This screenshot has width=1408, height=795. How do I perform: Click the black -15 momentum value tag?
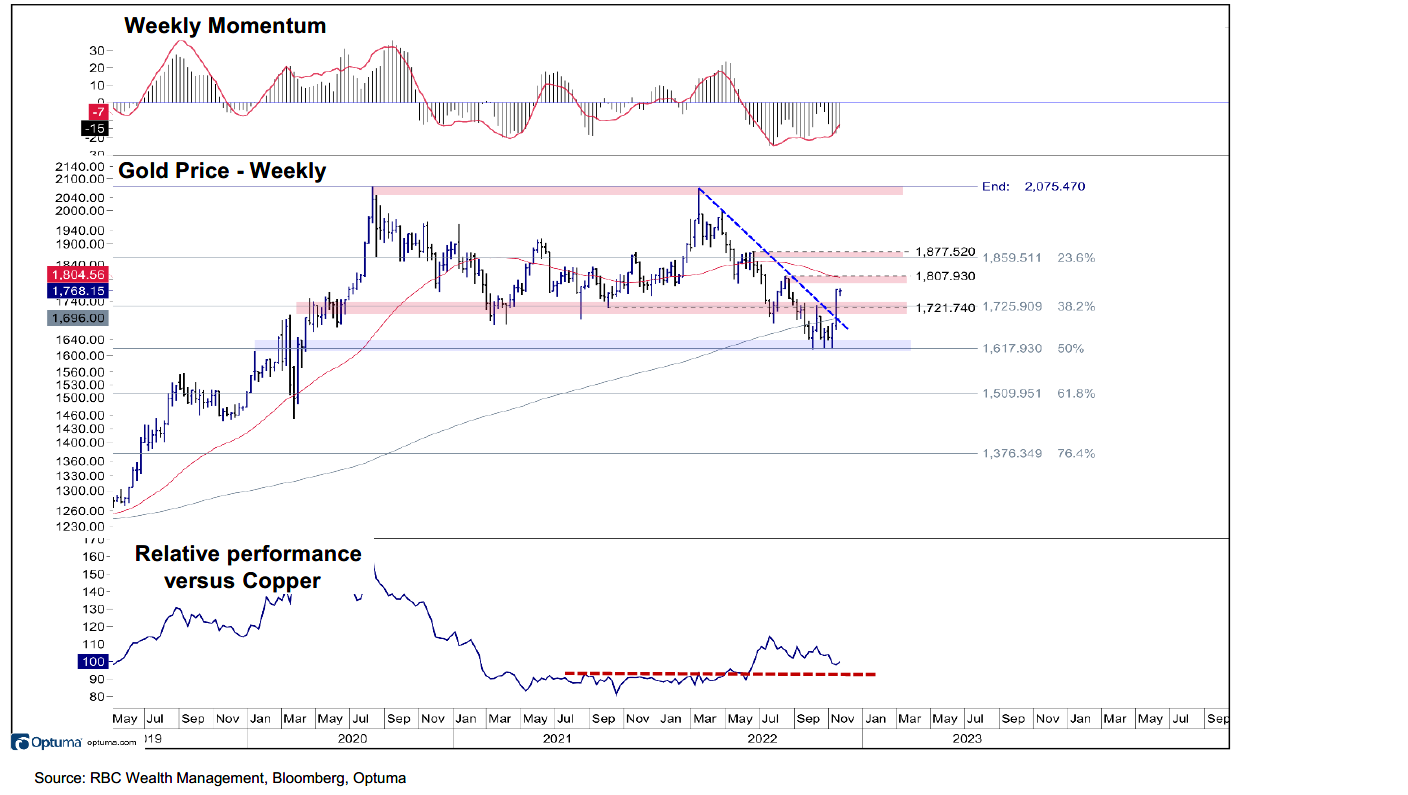point(96,128)
